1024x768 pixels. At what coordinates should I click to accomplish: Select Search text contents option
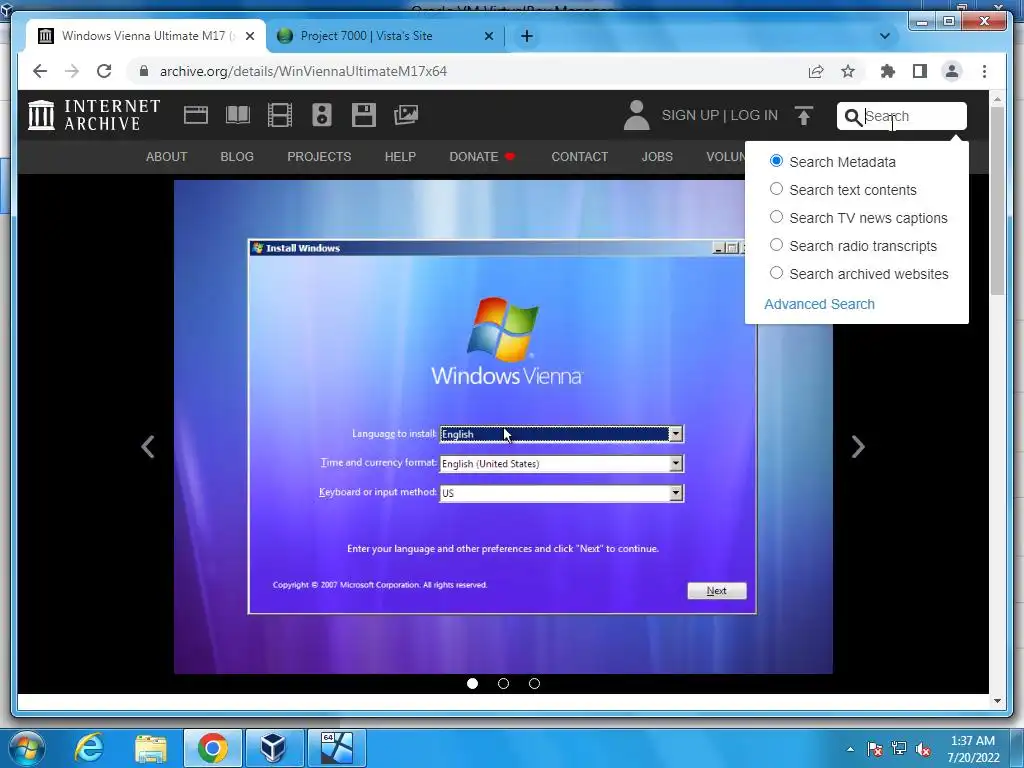(x=776, y=189)
